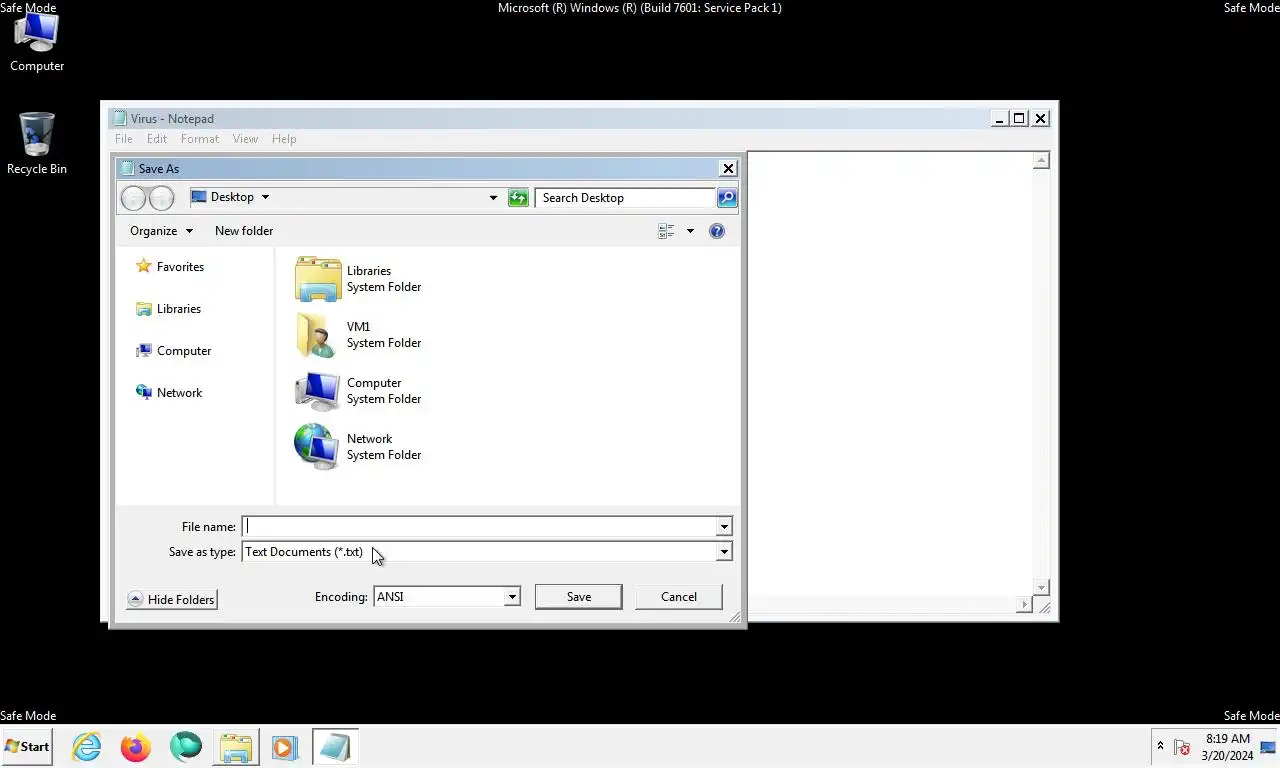
Task: Click the search magnifier icon
Action: [727, 198]
